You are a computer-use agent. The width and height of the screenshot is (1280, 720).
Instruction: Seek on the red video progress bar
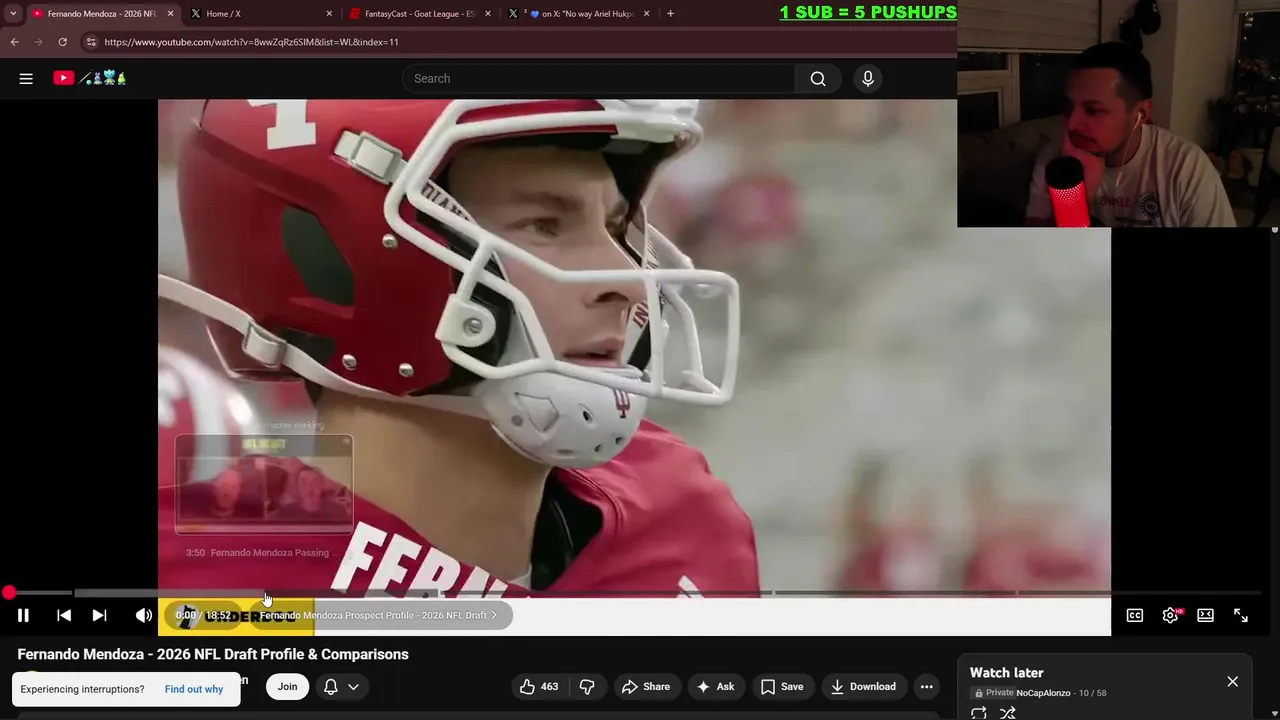point(635,593)
